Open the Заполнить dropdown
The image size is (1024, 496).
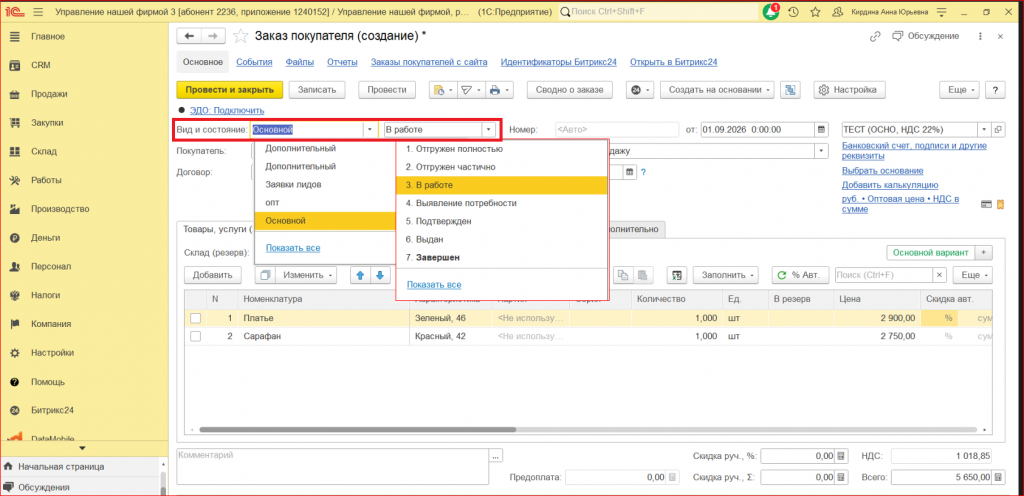pyautogui.click(x=726, y=275)
